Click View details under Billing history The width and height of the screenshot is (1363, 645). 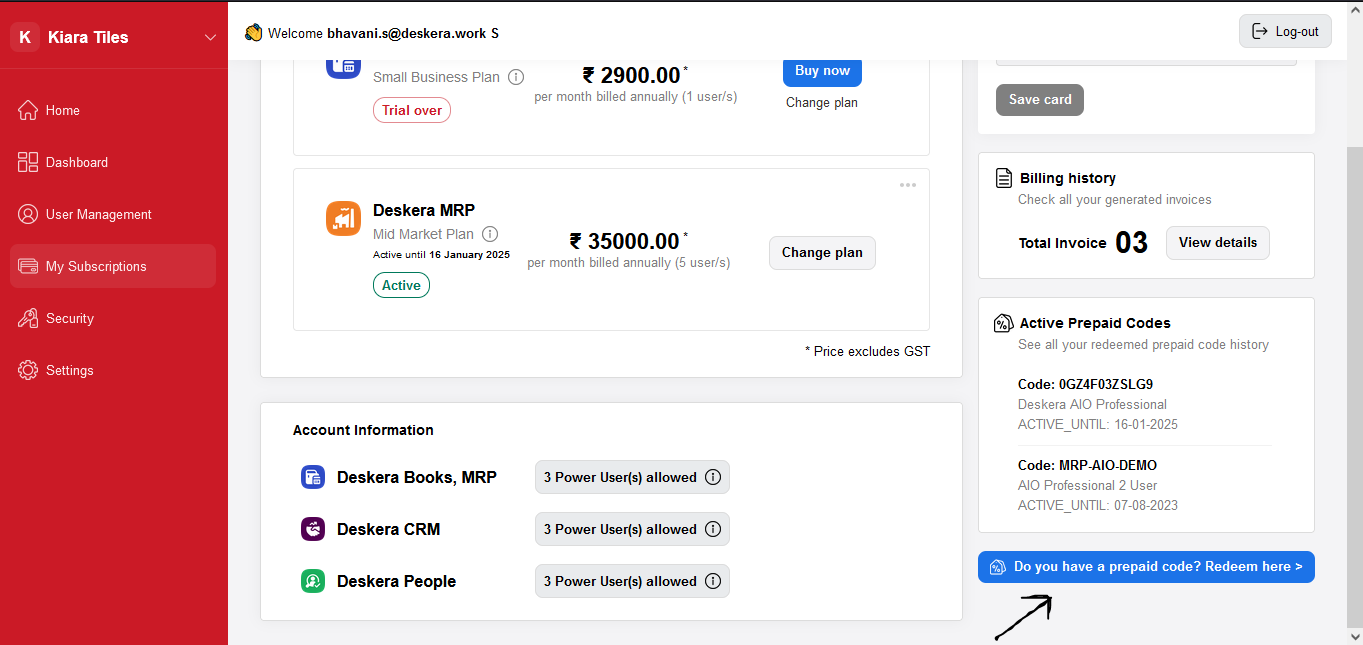[x=1217, y=242]
